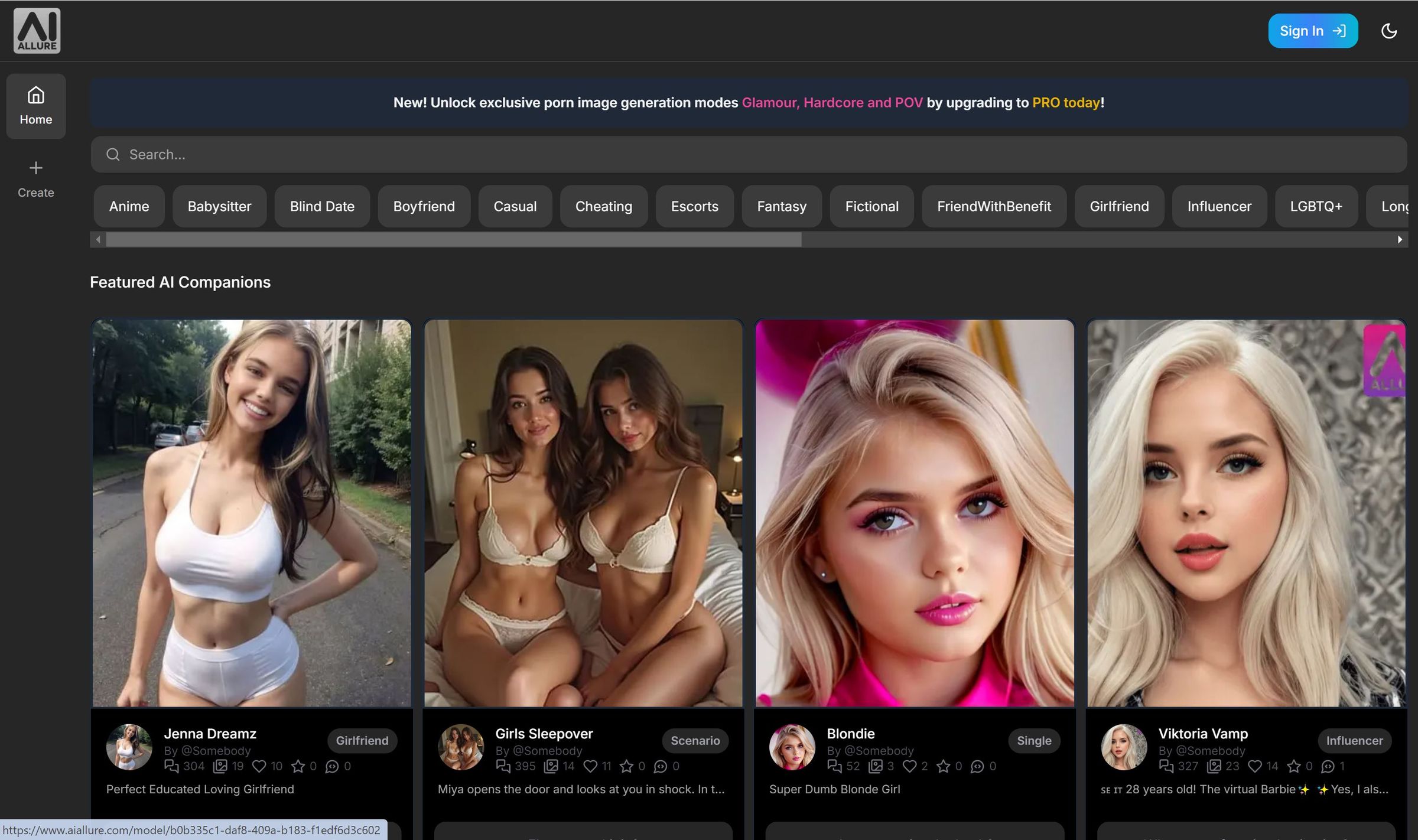Click the comment icon on Girls Sleepover card
The image size is (1418, 840).
pyautogui.click(x=661, y=766)
